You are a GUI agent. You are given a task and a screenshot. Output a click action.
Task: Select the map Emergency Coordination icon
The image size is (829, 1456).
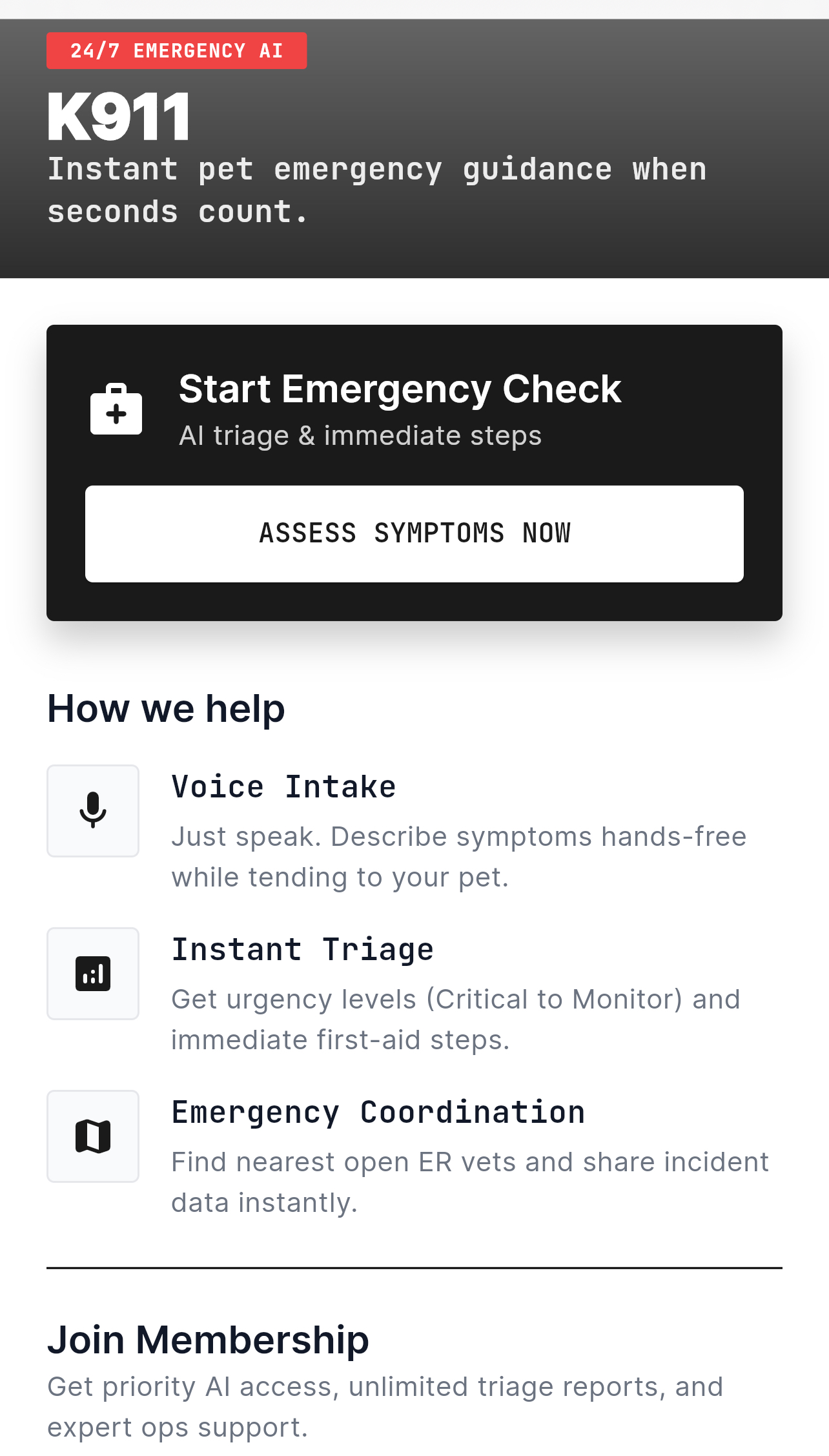92,1136
